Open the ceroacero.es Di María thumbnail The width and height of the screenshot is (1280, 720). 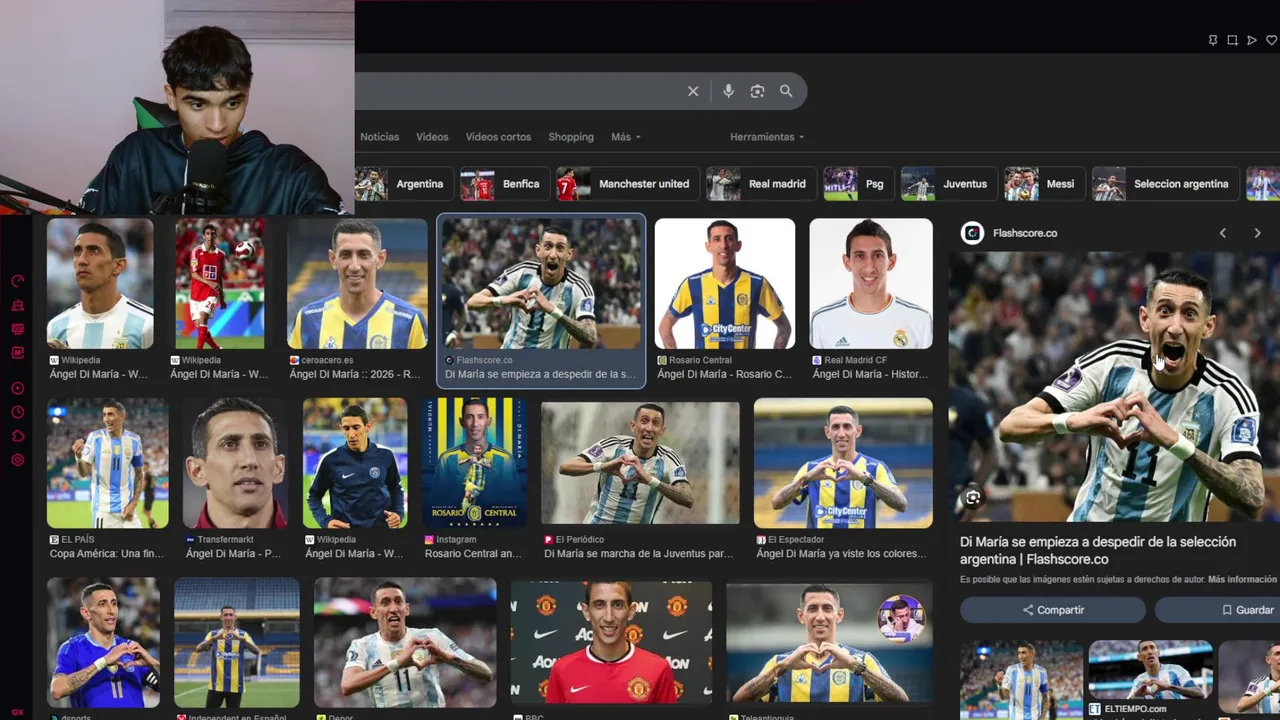pyautogui.click(x=357, y=283)
